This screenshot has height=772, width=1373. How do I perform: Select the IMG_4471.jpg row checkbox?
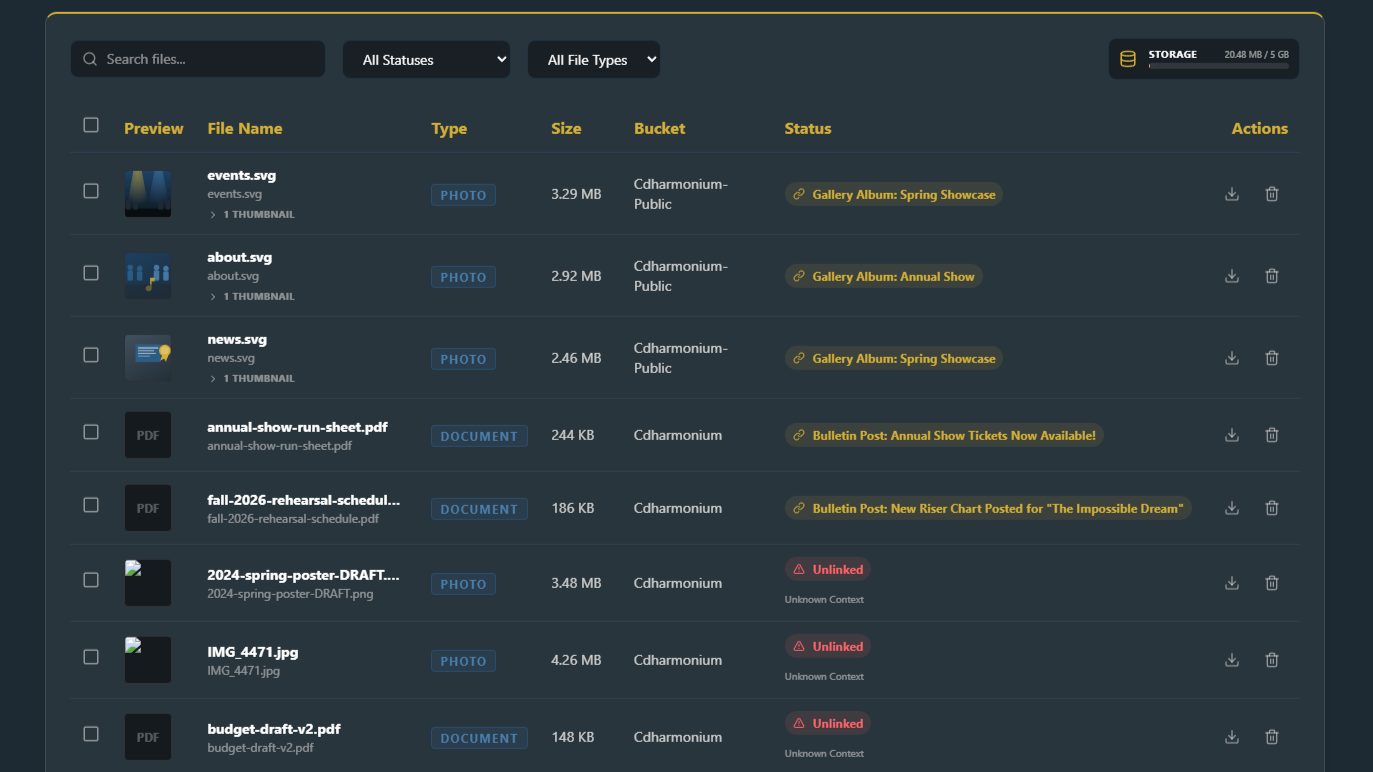(91, 657)
